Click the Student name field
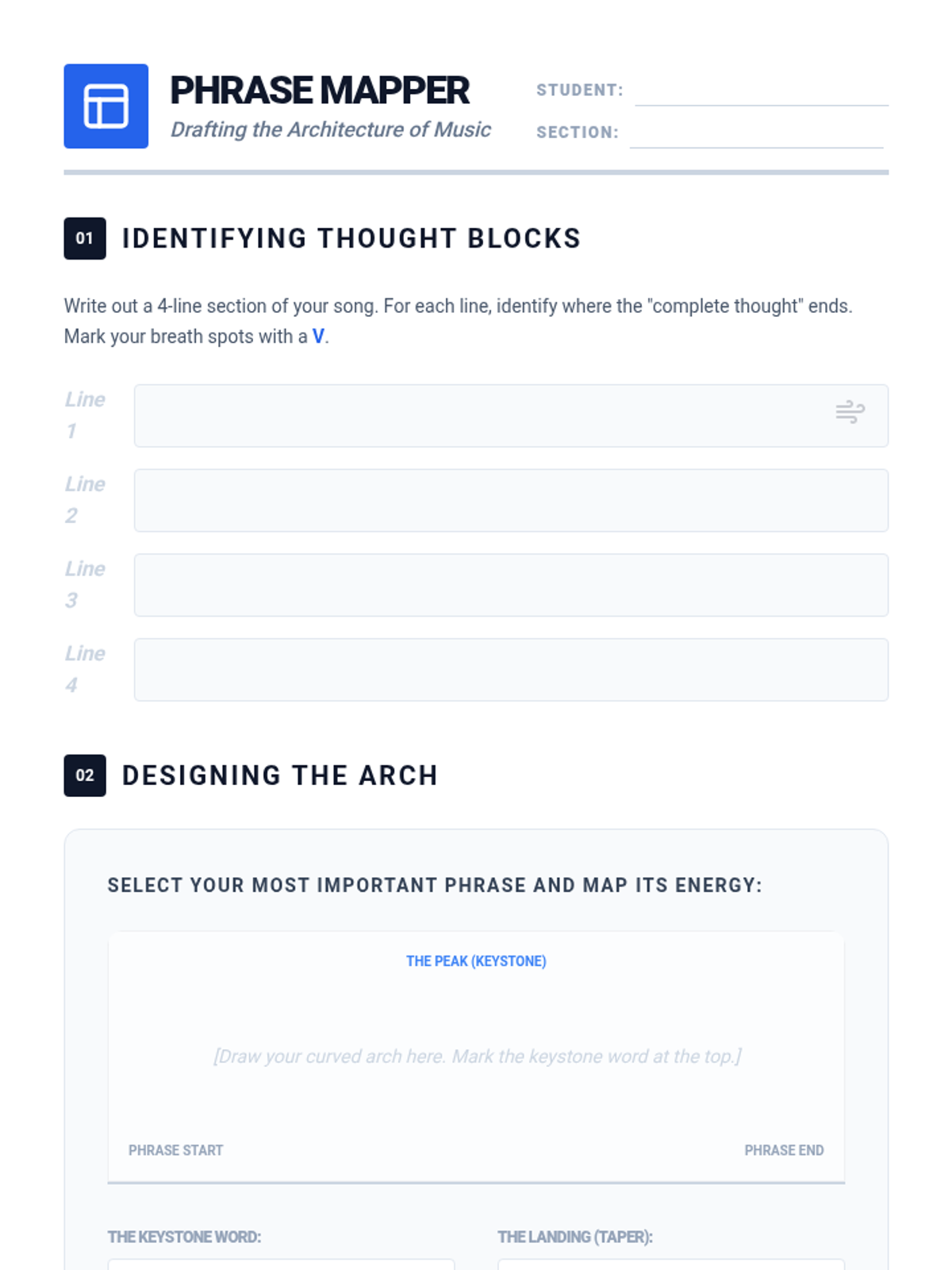The height and width of the screenshot is (1270, 952). coord(761,92)
